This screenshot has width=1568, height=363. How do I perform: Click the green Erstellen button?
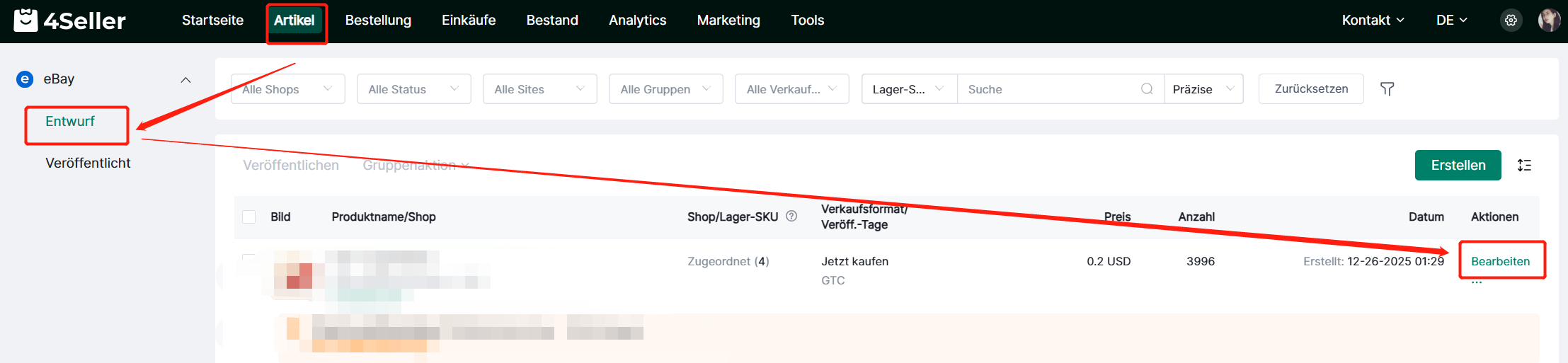(1458, 166)
